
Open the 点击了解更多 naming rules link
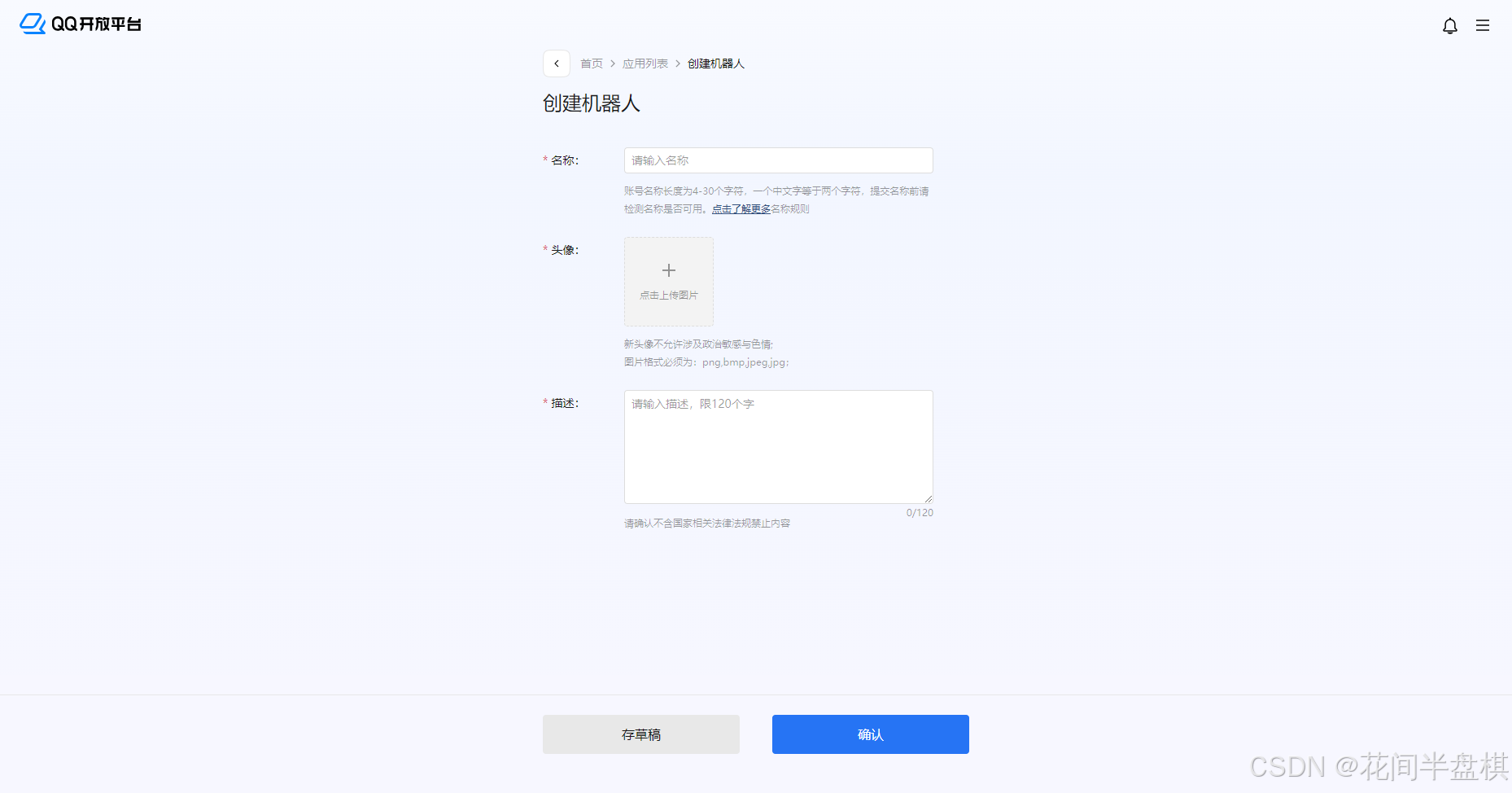coord(741,209)
